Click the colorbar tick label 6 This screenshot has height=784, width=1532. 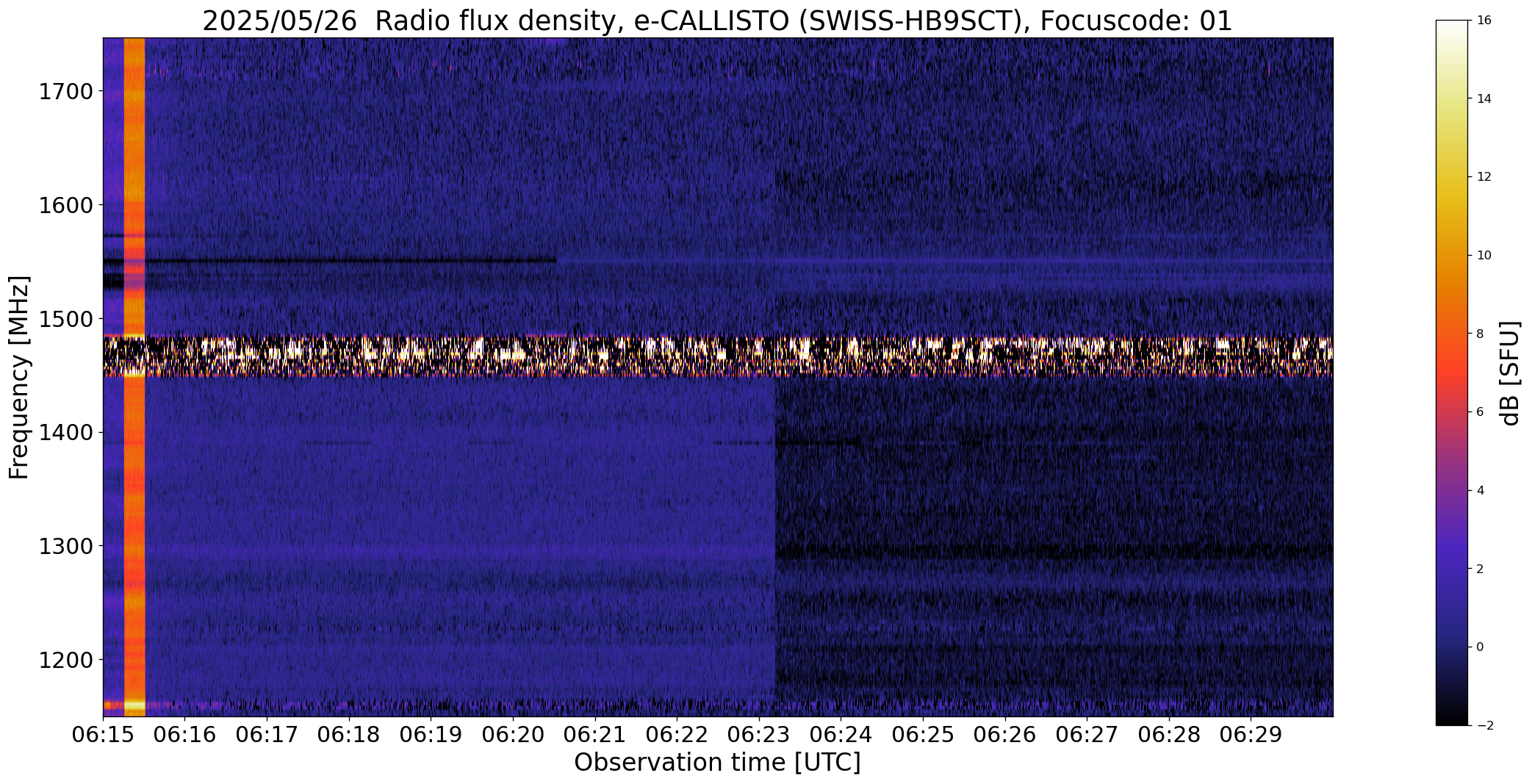1480,412
